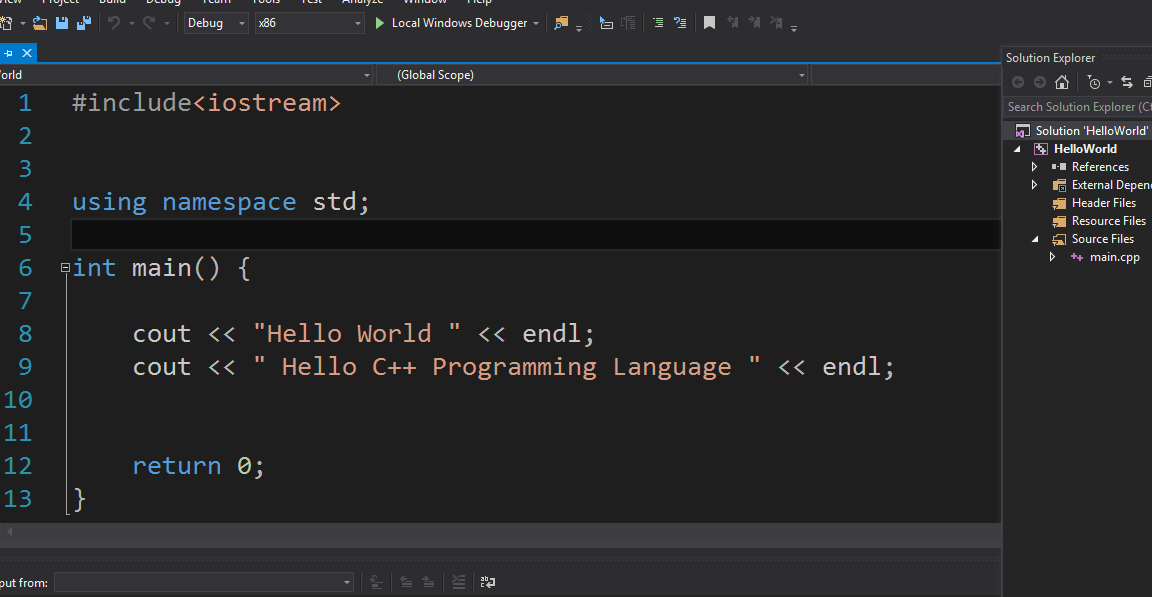Screen dimensions: 1152x597
Task: Open the Debug configuration dropdown
Action: pyautogui.click(x=241, y=22)
